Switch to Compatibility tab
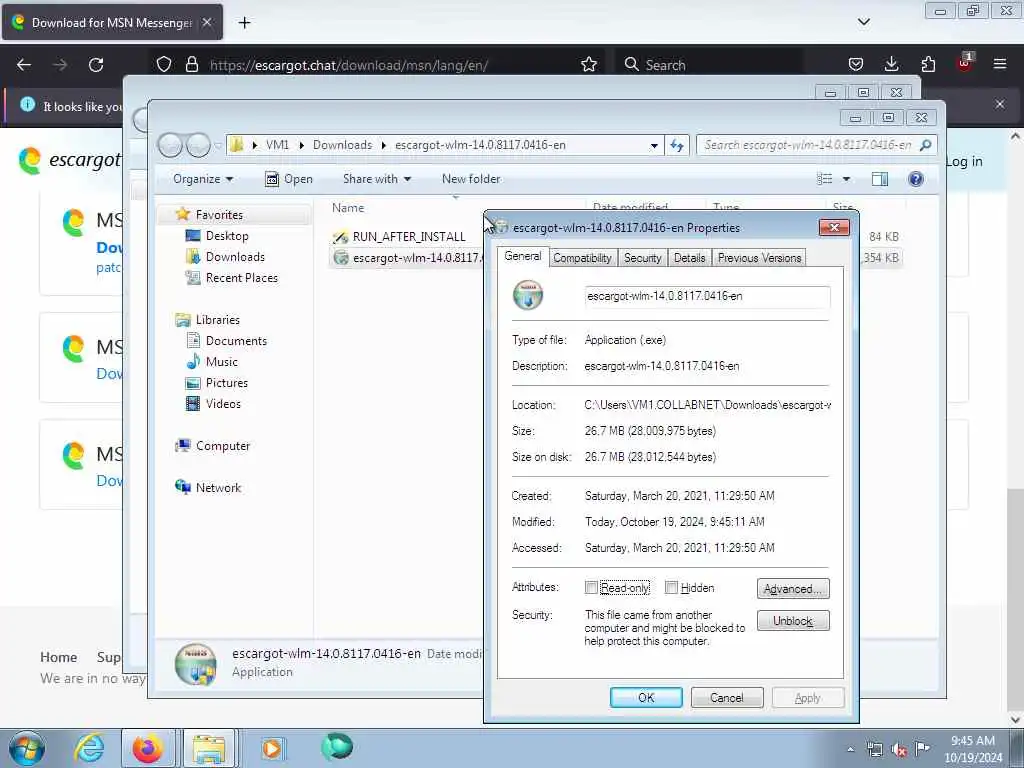Screen dimensions: 1024x768 (x=582, y=258)
